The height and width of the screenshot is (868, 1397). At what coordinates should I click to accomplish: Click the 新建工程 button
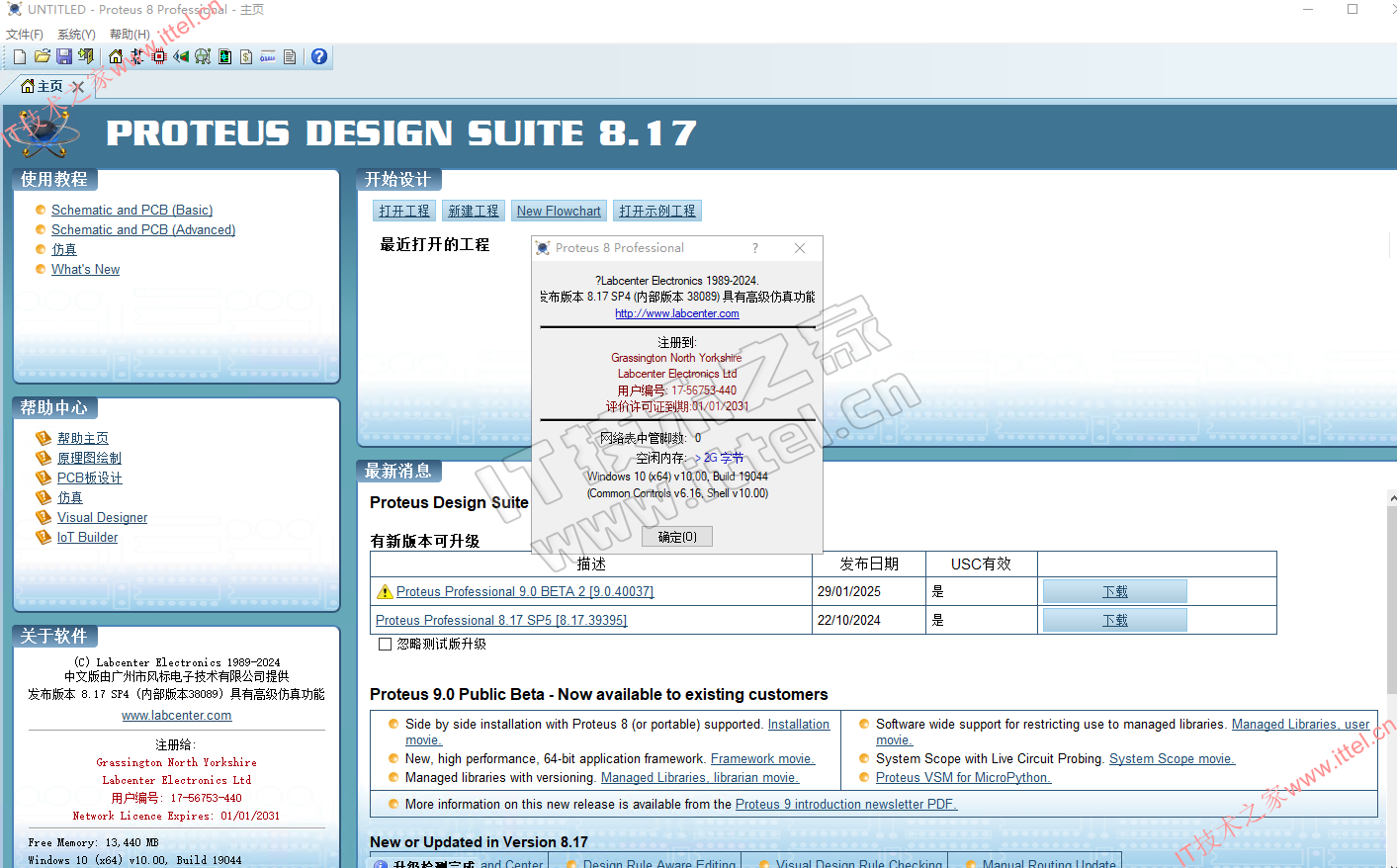pyautogui.click(x=474, y=211)
